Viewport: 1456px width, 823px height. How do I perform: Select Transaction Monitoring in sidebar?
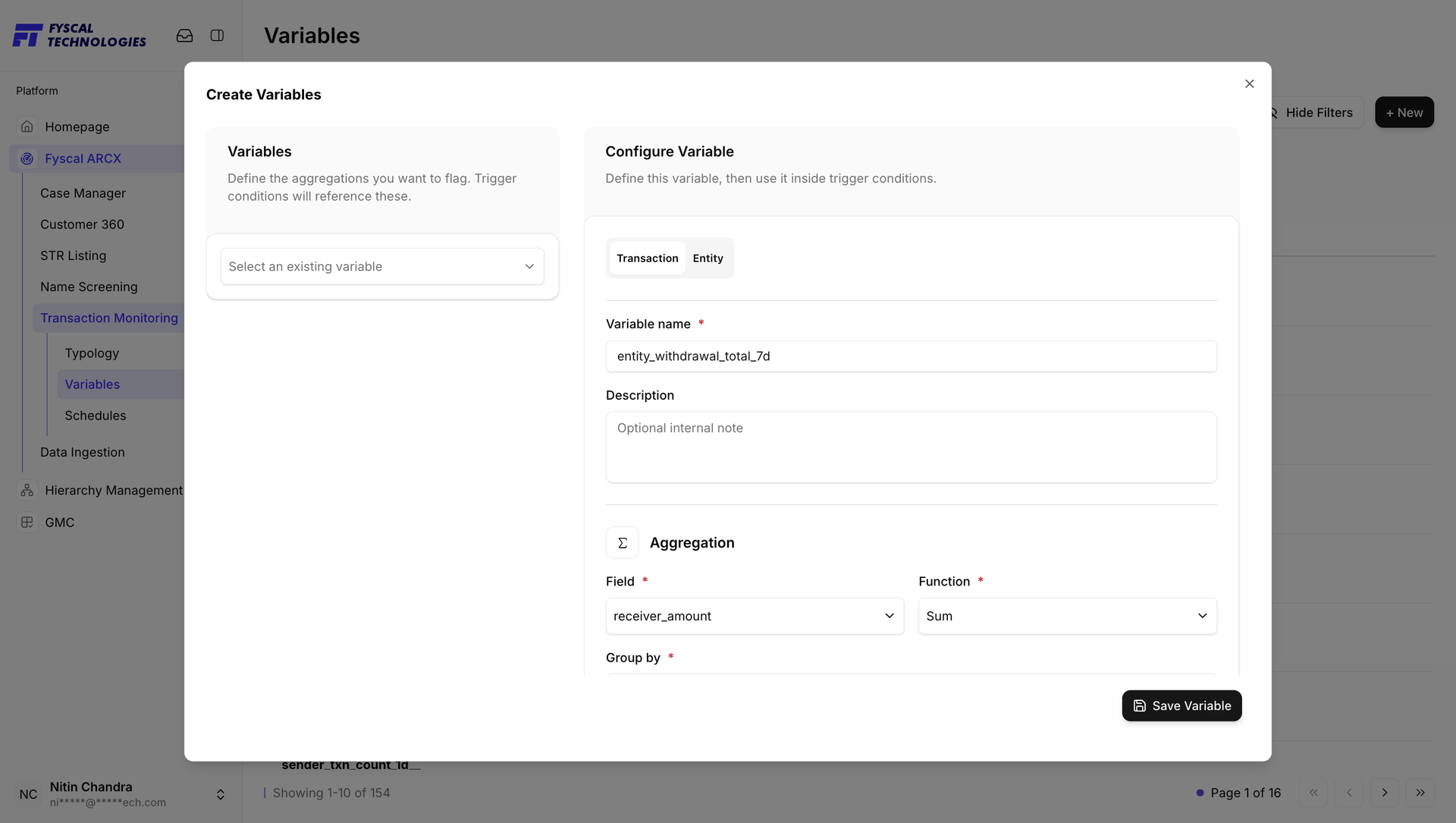point(109,318)
